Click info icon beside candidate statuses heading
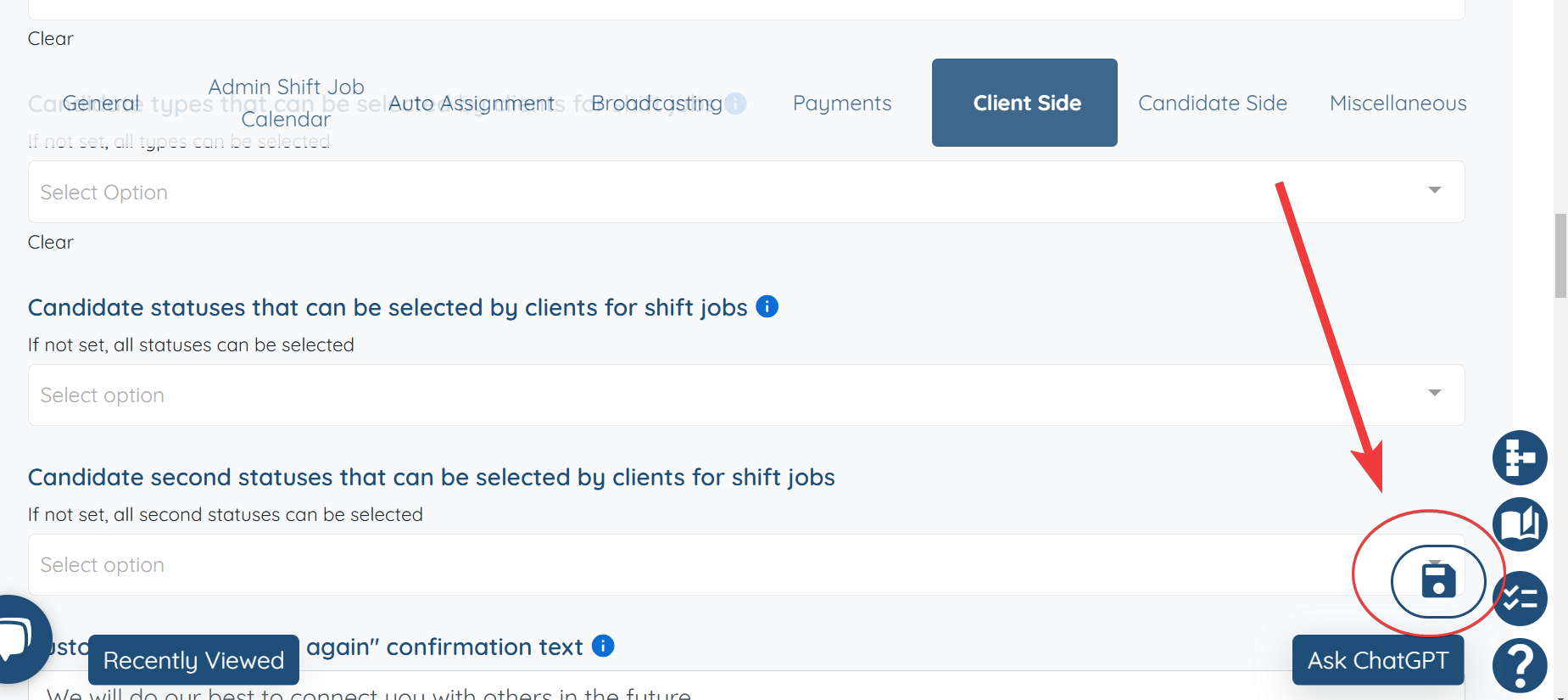The image size is (1568, 700). click(x=767, y=306)
